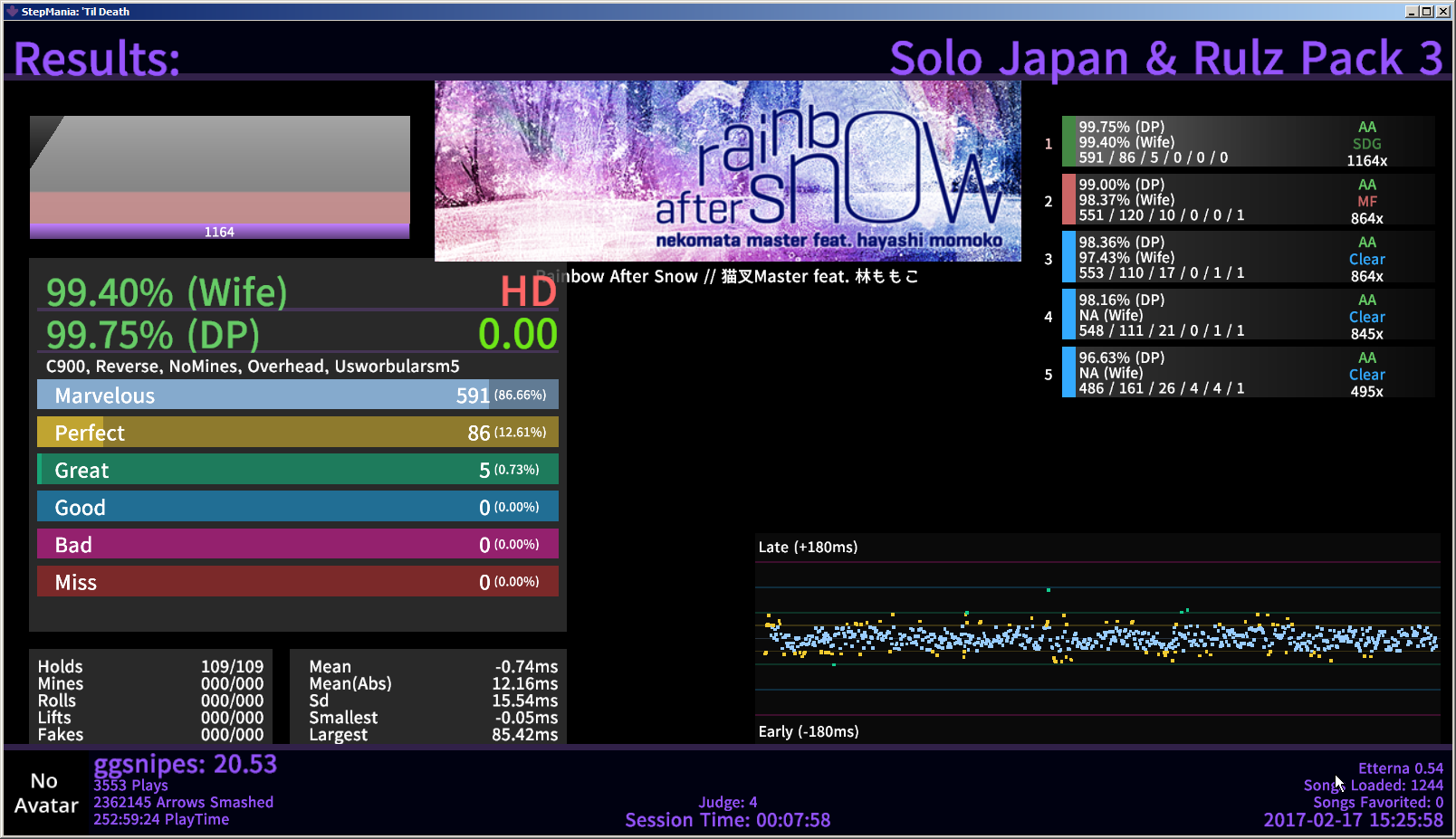Click the Rainbow After Snow banner image
The image size is (1456, 839).
pos(727,171)
